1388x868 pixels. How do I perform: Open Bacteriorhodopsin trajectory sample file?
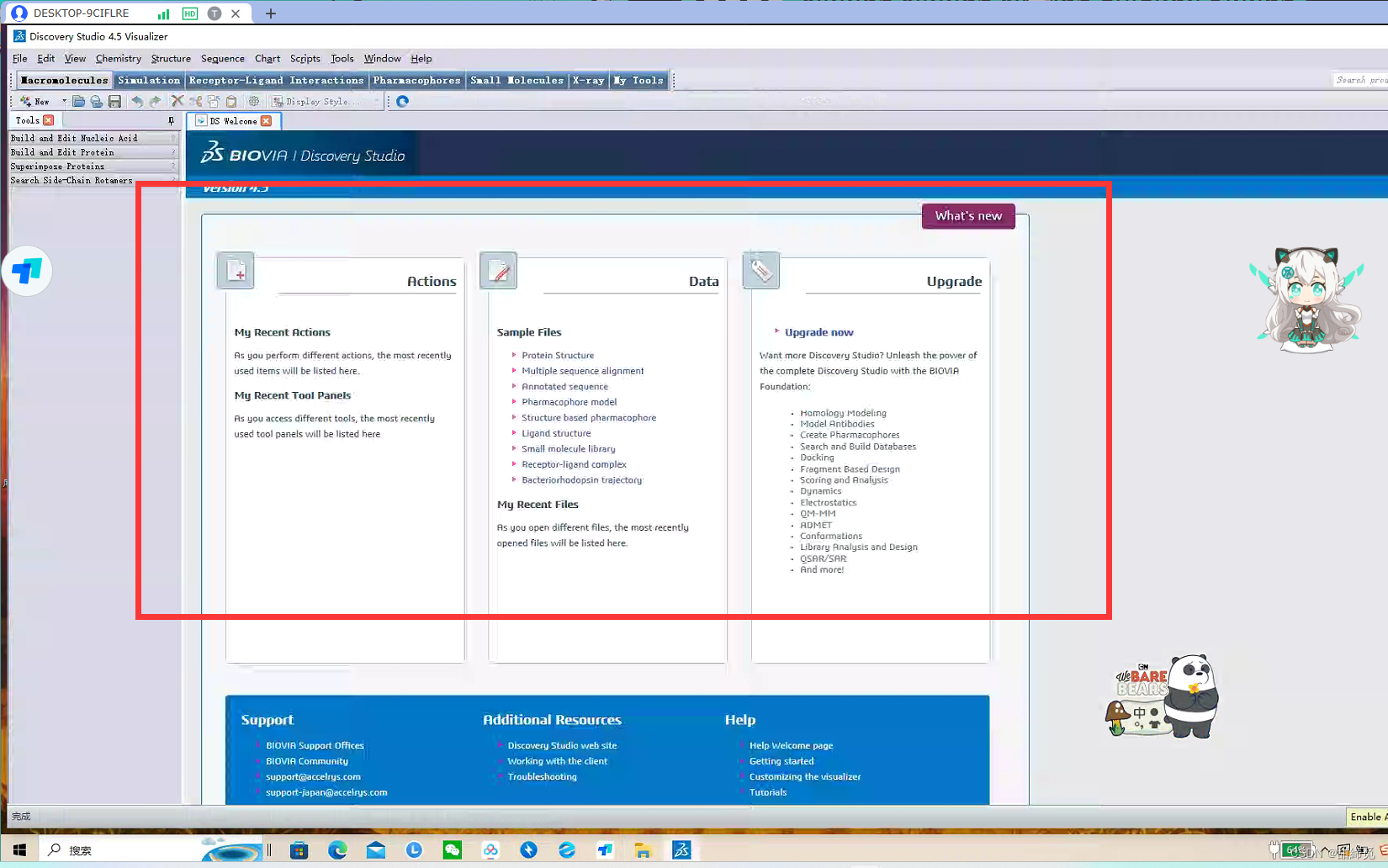point(582,480)
